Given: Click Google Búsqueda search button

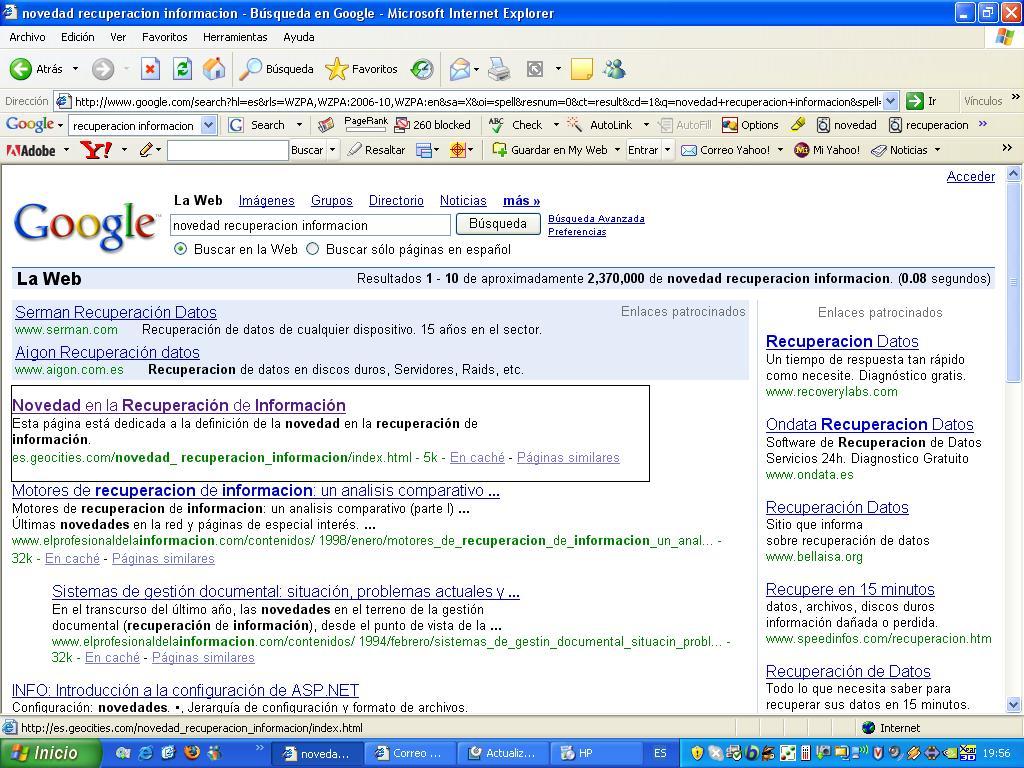Looking at the screenshot, I should point(498,224).
